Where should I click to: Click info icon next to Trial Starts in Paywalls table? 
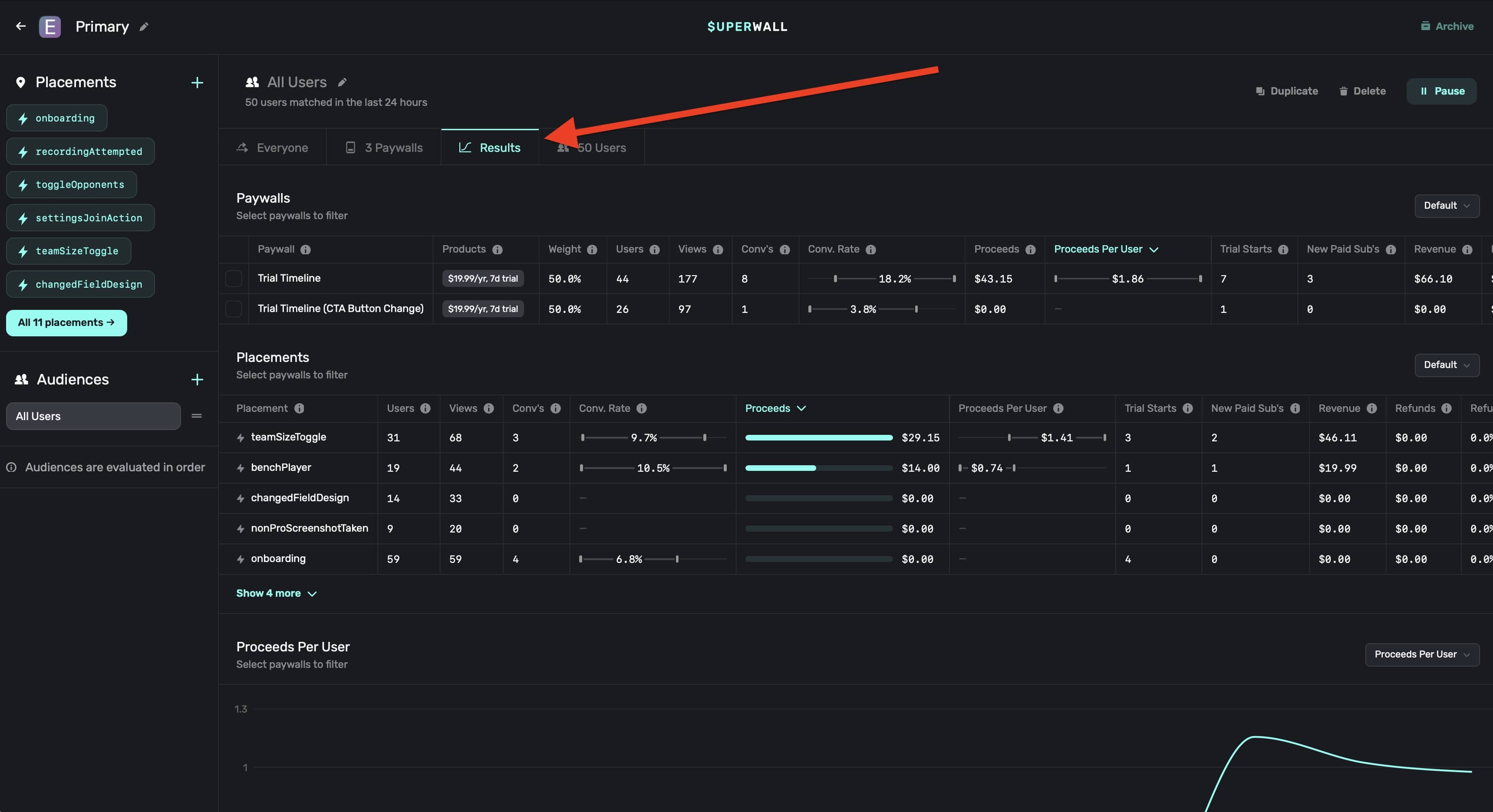[x=1283, y=250]
